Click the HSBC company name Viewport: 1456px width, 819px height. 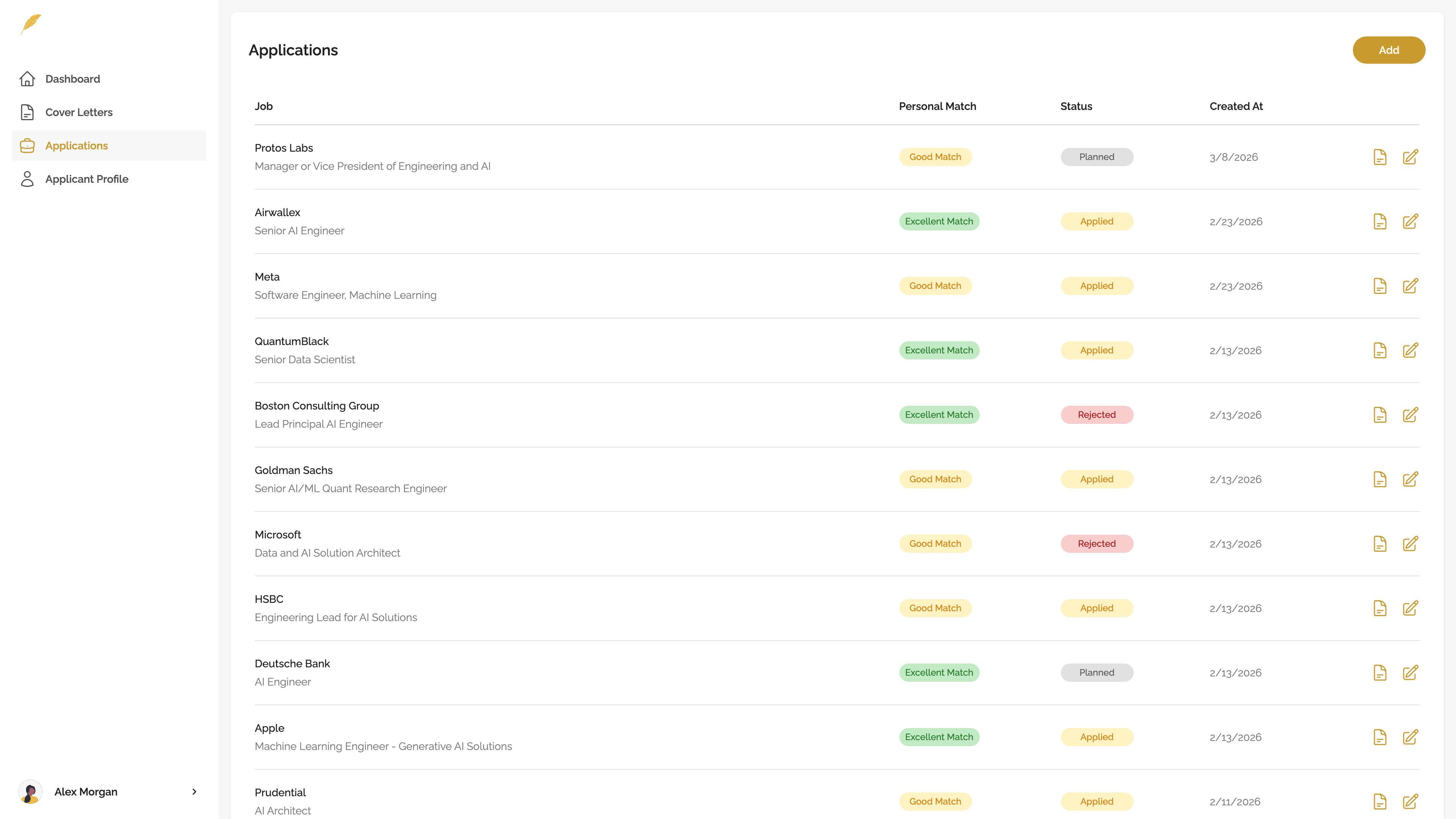(269, 599)
